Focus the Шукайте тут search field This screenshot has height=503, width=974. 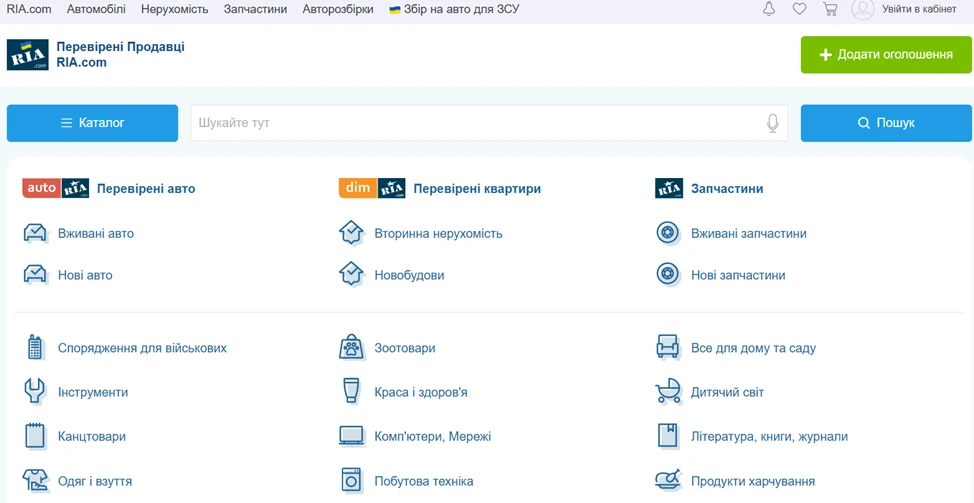coord(475,123)
